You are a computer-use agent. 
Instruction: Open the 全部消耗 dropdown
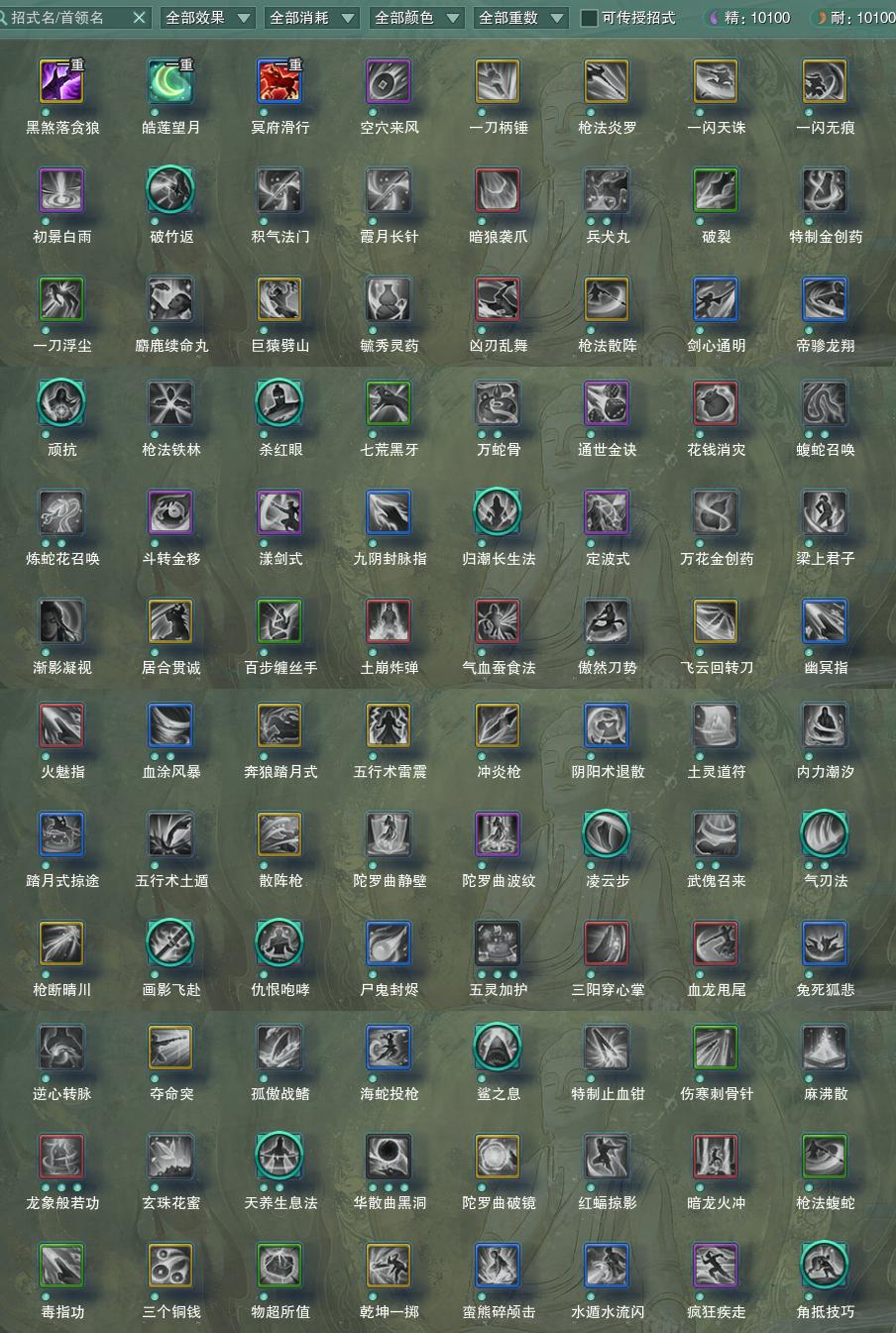coord(311,18)
